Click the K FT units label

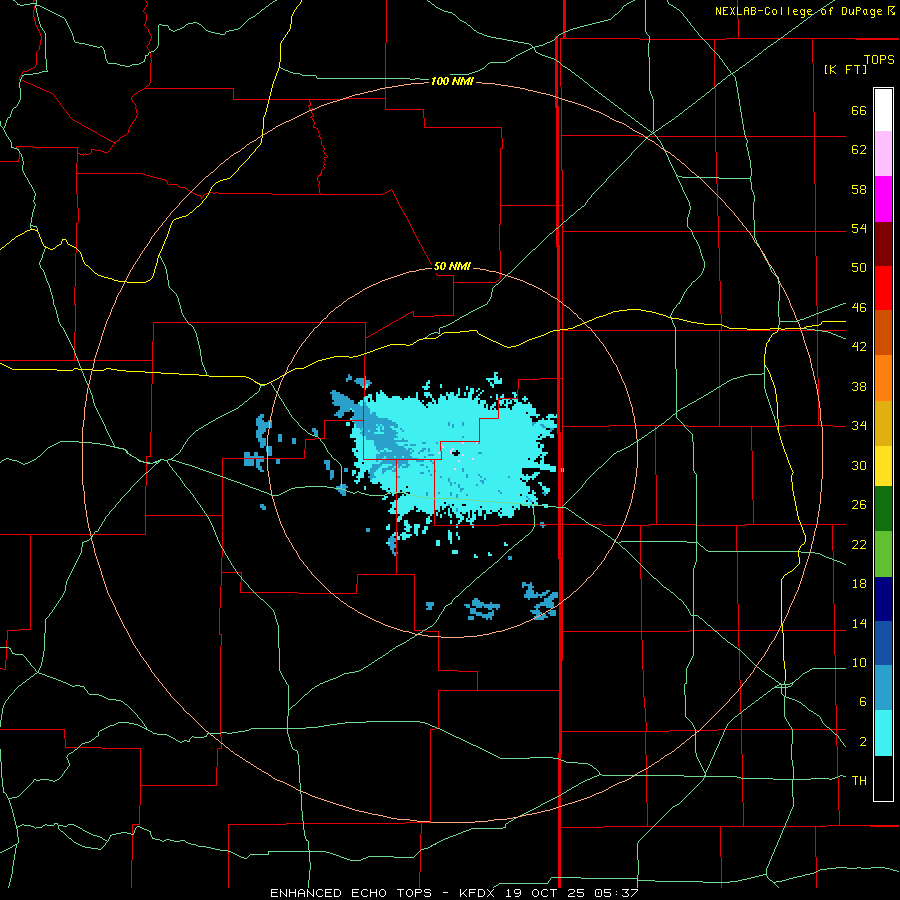pyautogui.click(x=846, y=69)
